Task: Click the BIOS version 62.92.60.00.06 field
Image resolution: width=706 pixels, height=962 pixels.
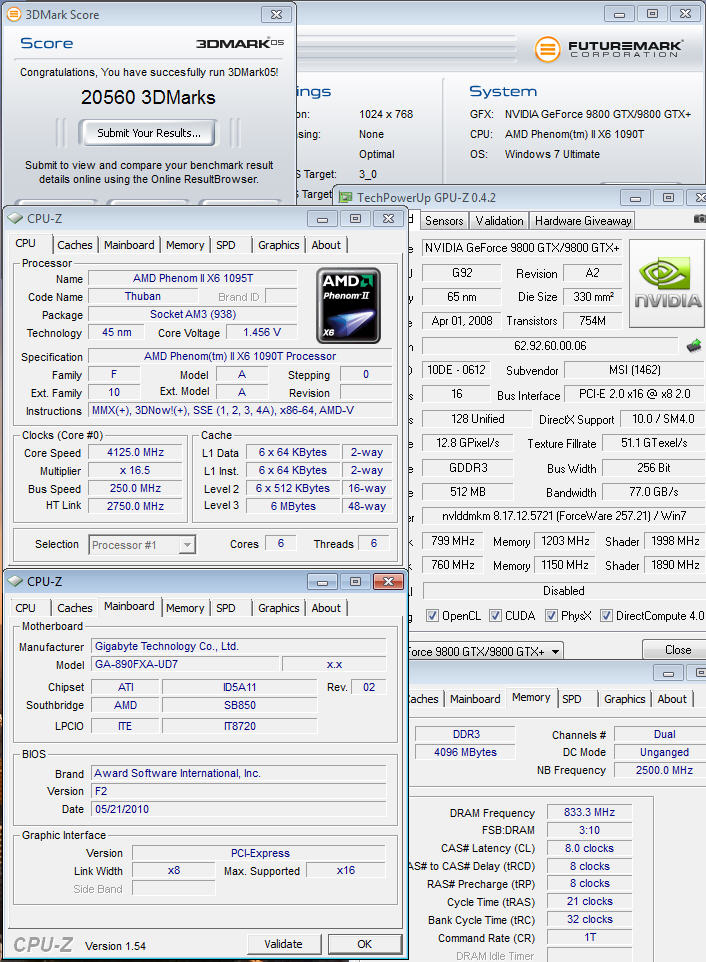Action: (x=550, y=346)
